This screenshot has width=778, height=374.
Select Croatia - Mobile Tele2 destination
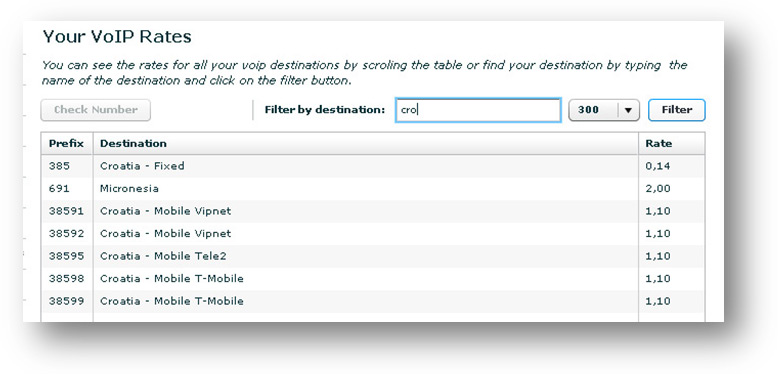pos(163,256)
